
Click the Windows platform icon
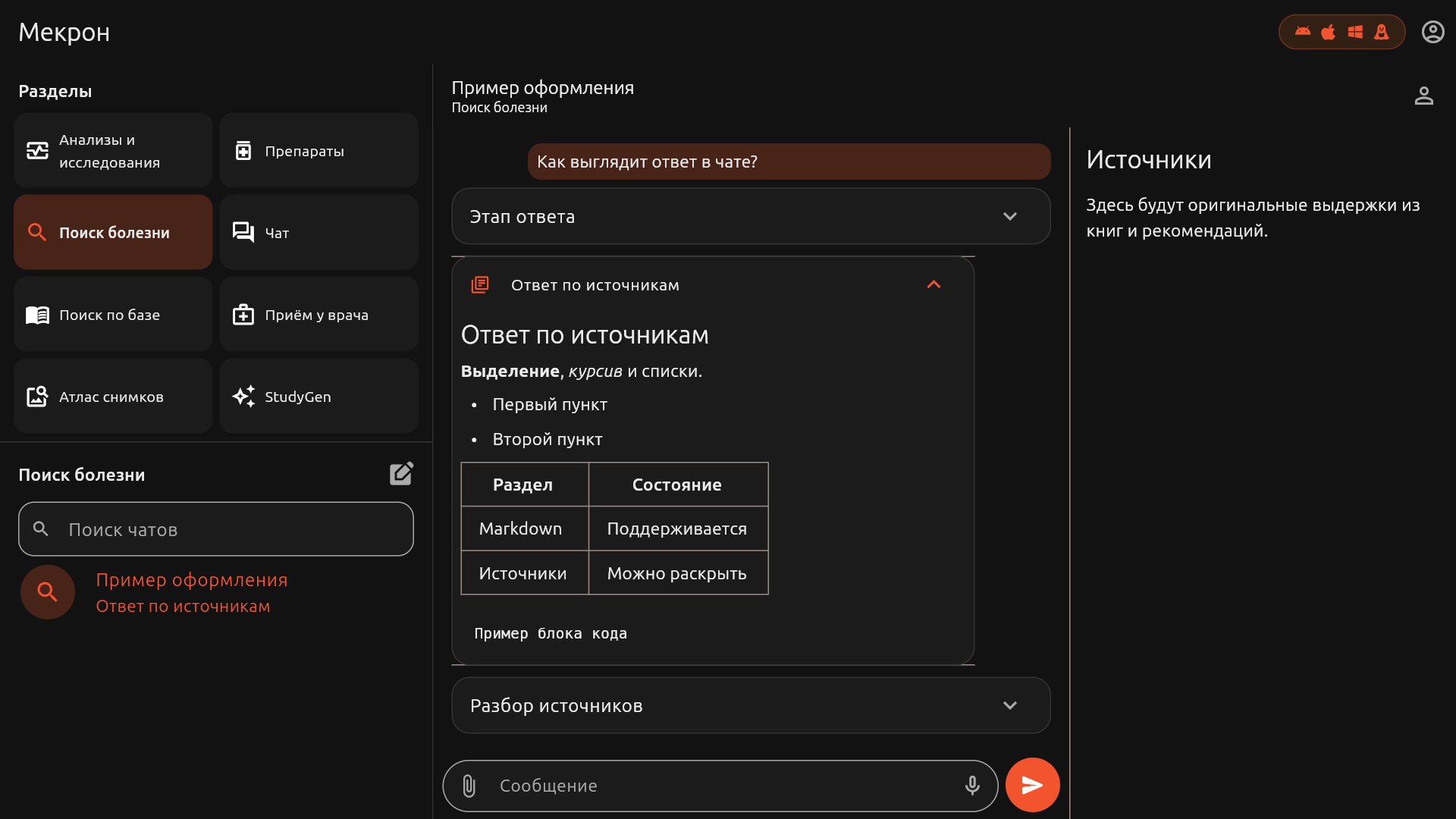click(1355, 32)
